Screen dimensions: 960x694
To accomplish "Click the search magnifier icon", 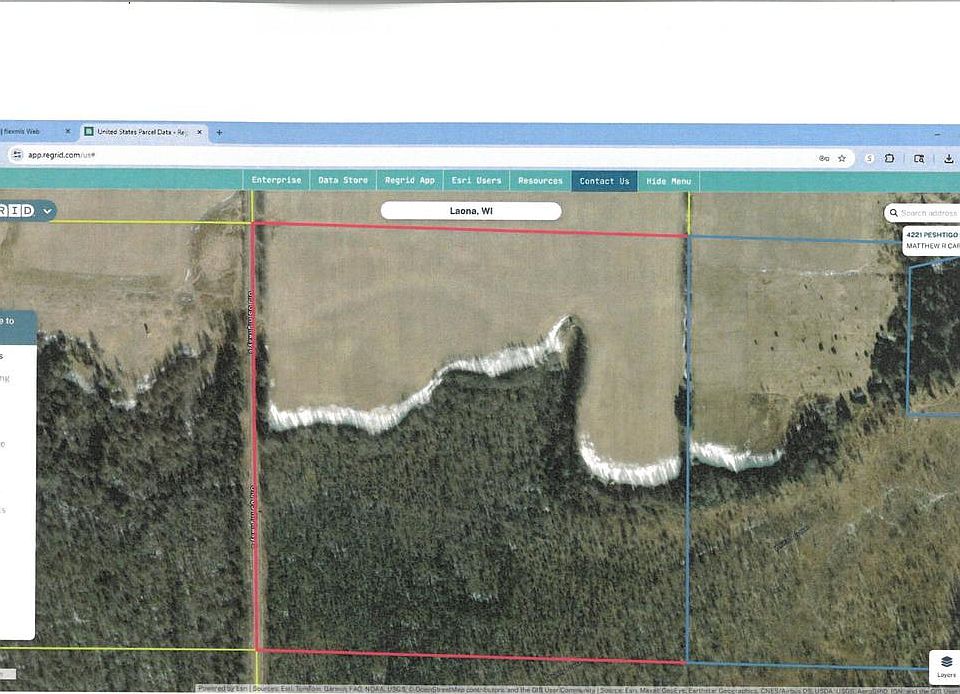I will pyautogui.click(x=893, y=213).
